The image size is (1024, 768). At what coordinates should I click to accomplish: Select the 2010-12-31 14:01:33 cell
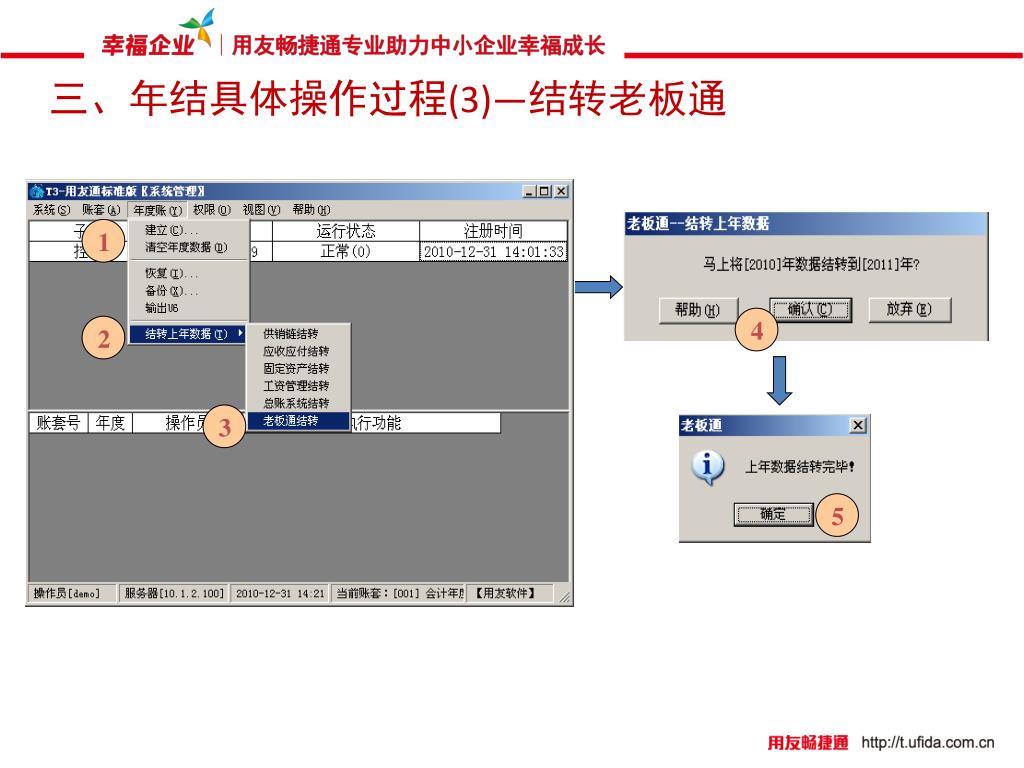coord(493,251)
